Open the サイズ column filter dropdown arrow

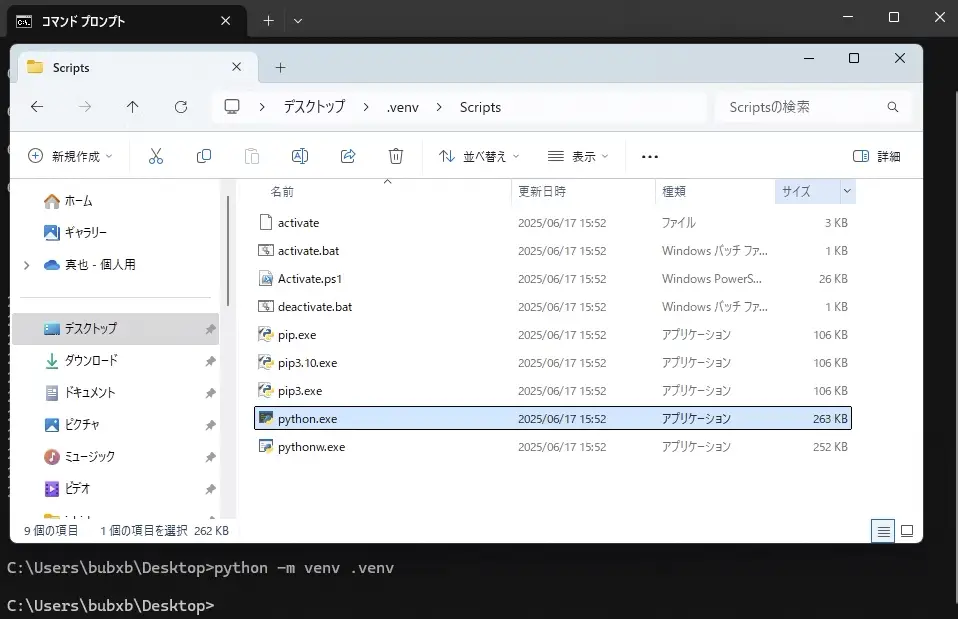point(847,191)
